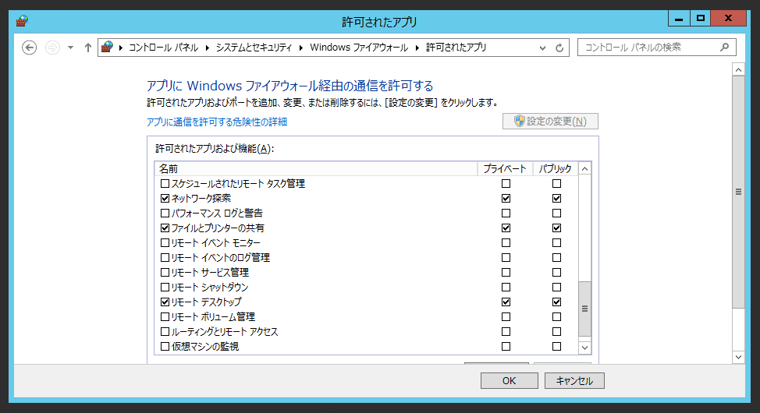Image resolution: width=760 pixels, height=413 pixels.
Task: Select 許可されたアプリ breadcrumb item
Action: 456,48
